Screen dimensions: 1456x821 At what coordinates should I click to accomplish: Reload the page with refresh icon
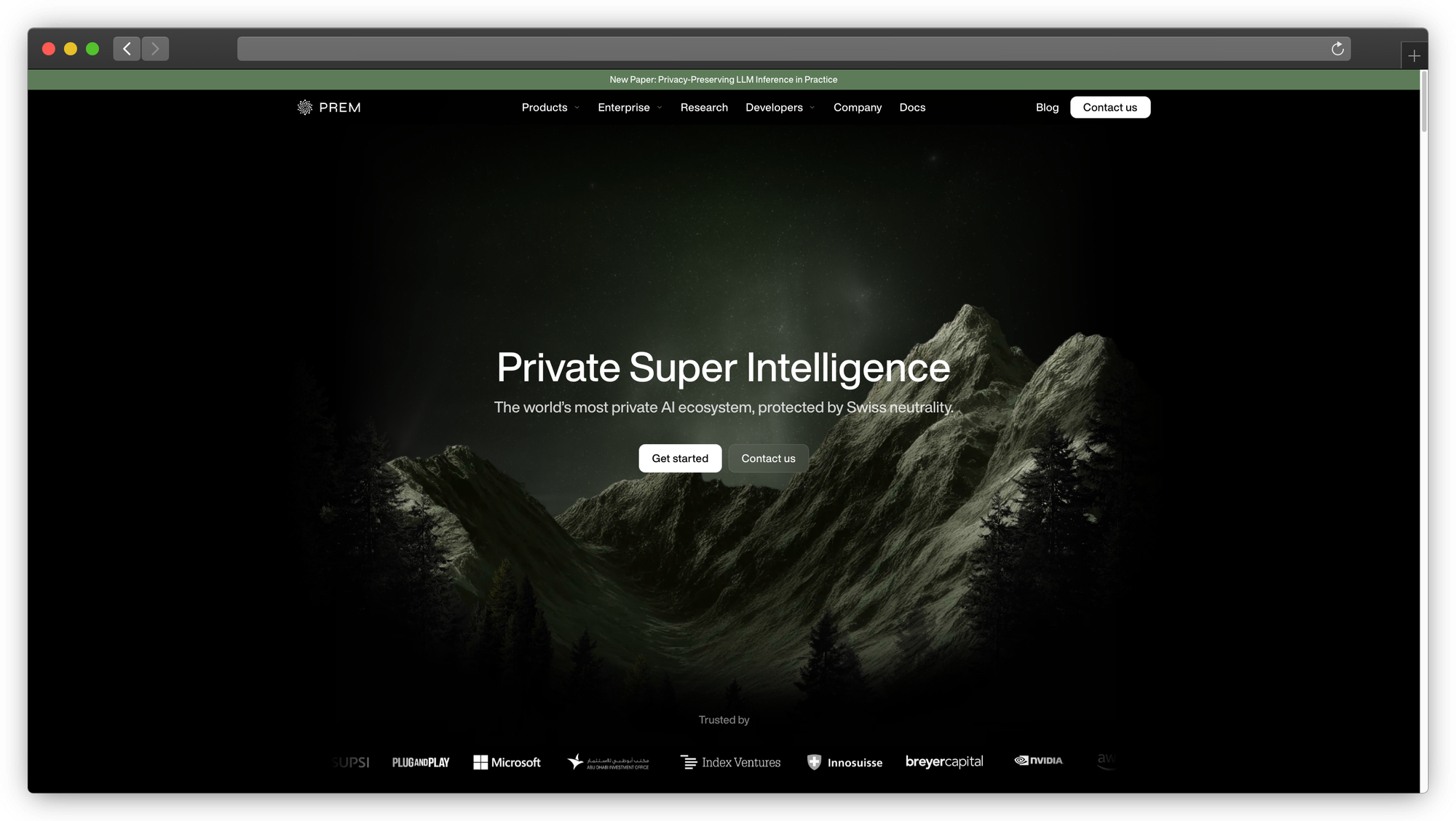tap(1337, 49)
